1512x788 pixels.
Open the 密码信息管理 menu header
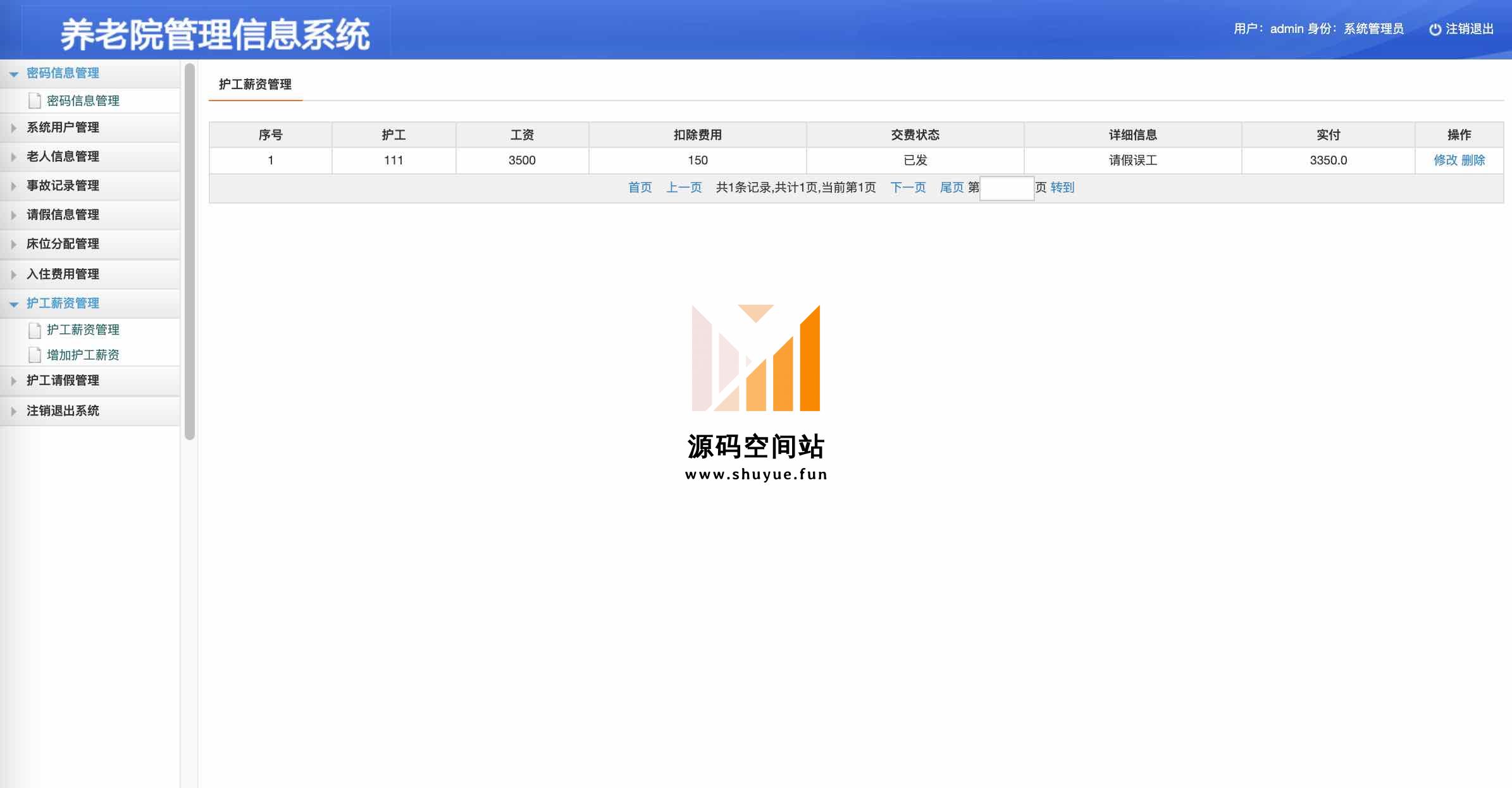tap(63, 73)
